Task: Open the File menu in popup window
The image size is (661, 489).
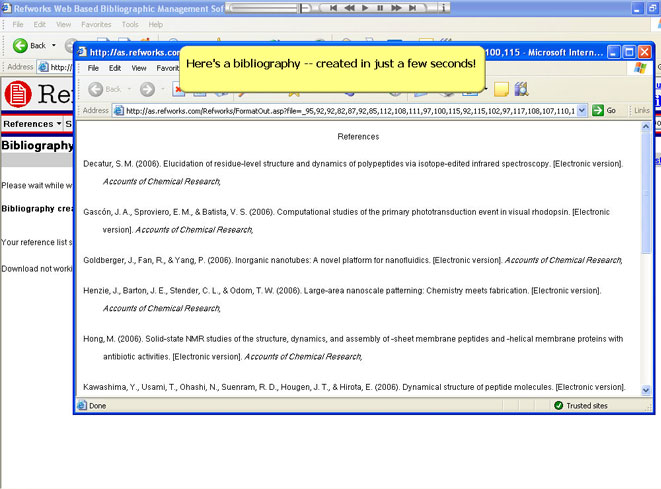Action: (x=93, y=68)
